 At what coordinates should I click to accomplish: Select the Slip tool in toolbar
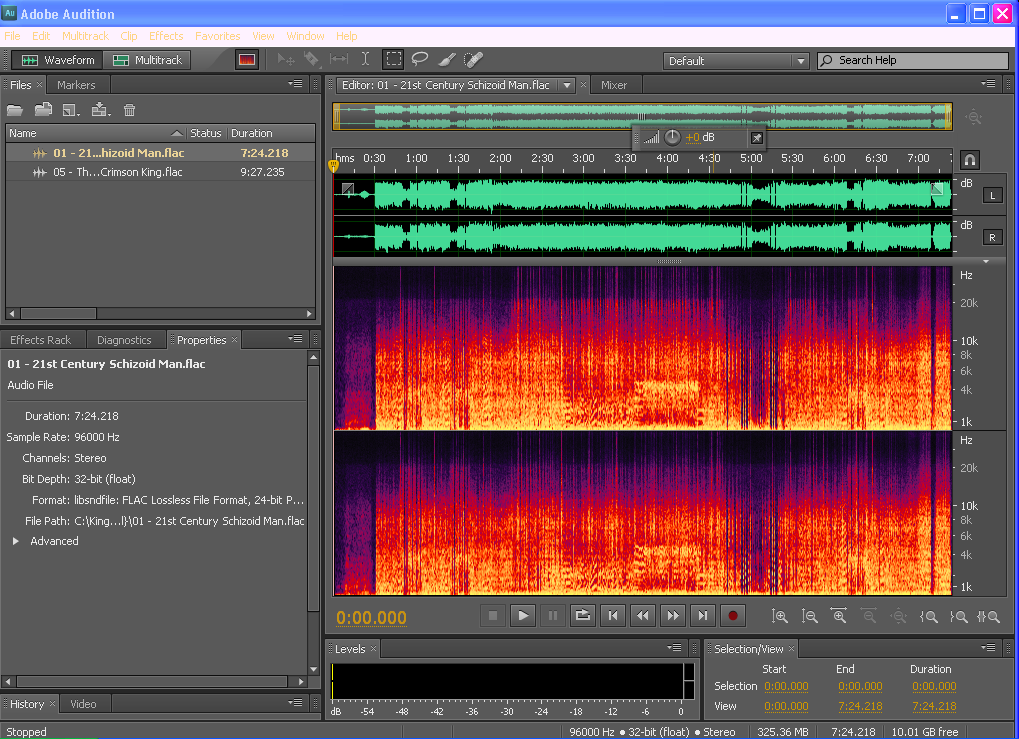339,59
